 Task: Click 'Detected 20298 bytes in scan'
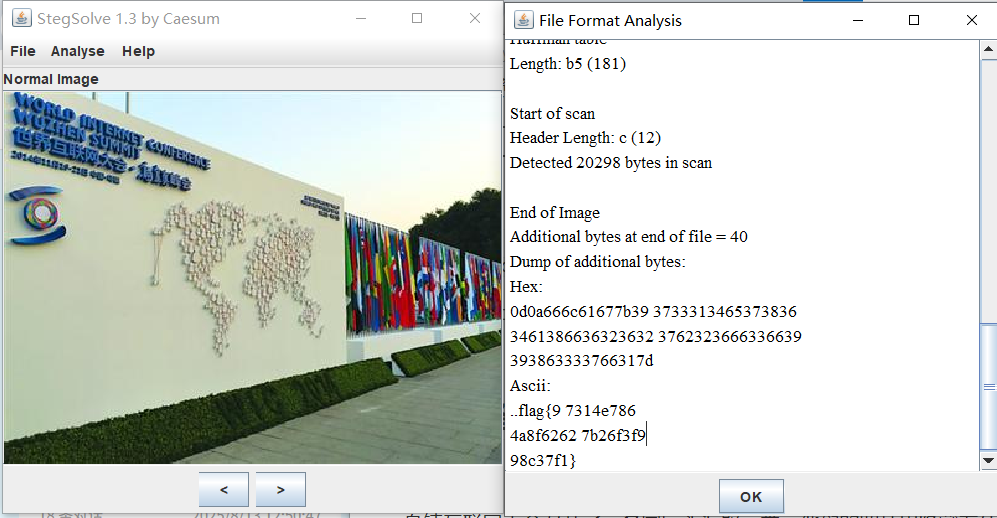tap(611, 163)
